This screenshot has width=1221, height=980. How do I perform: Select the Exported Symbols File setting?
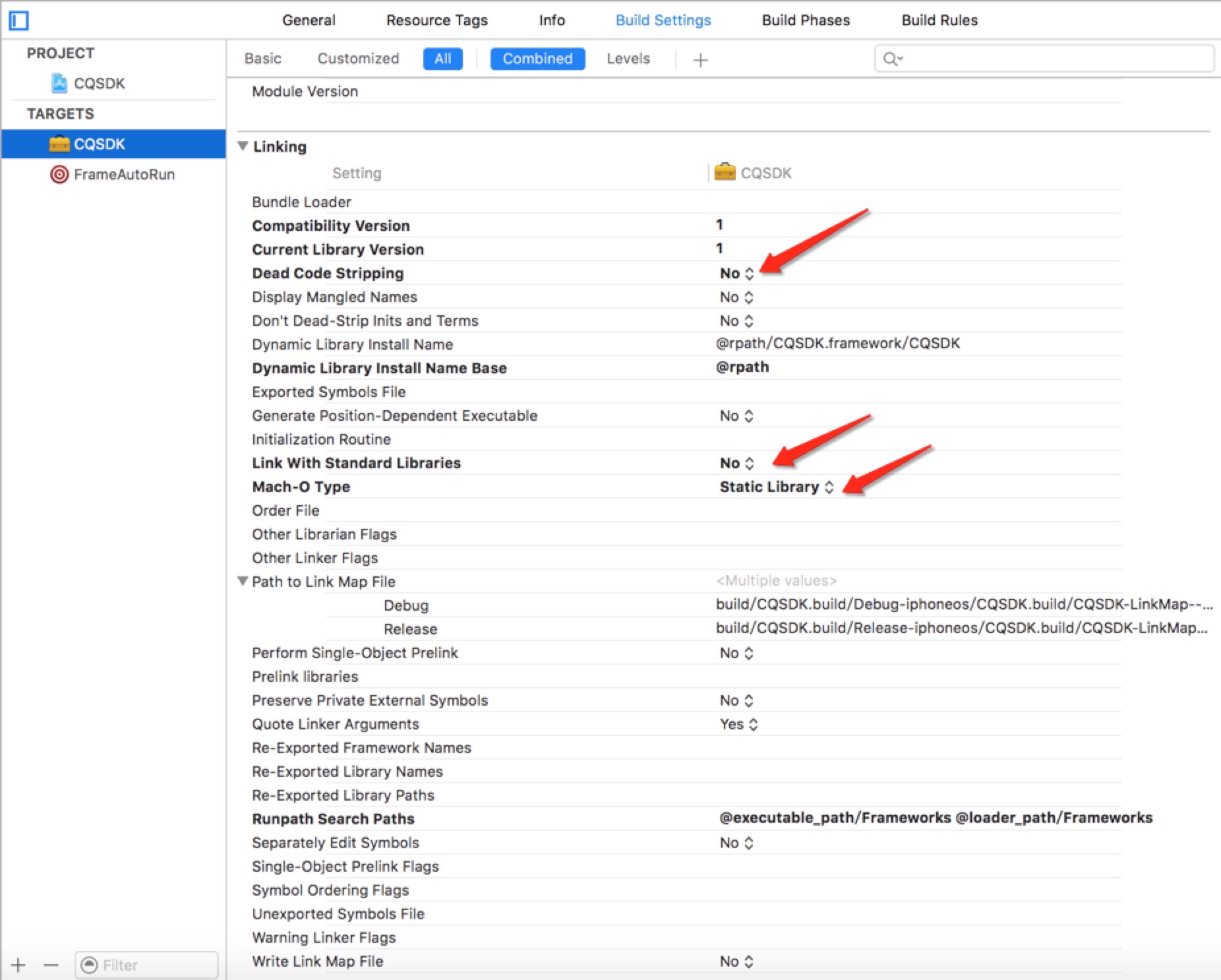click(328, 392)
